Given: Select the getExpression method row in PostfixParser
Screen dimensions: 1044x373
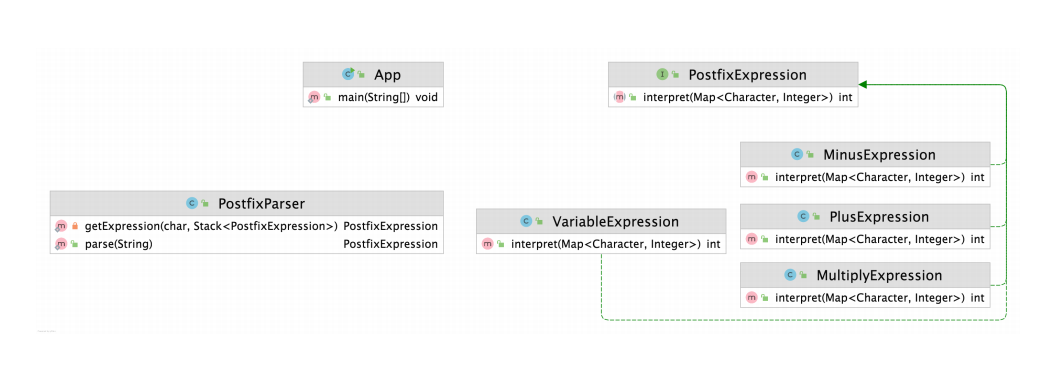Looking at the screenshot, I should pos(247,226).
